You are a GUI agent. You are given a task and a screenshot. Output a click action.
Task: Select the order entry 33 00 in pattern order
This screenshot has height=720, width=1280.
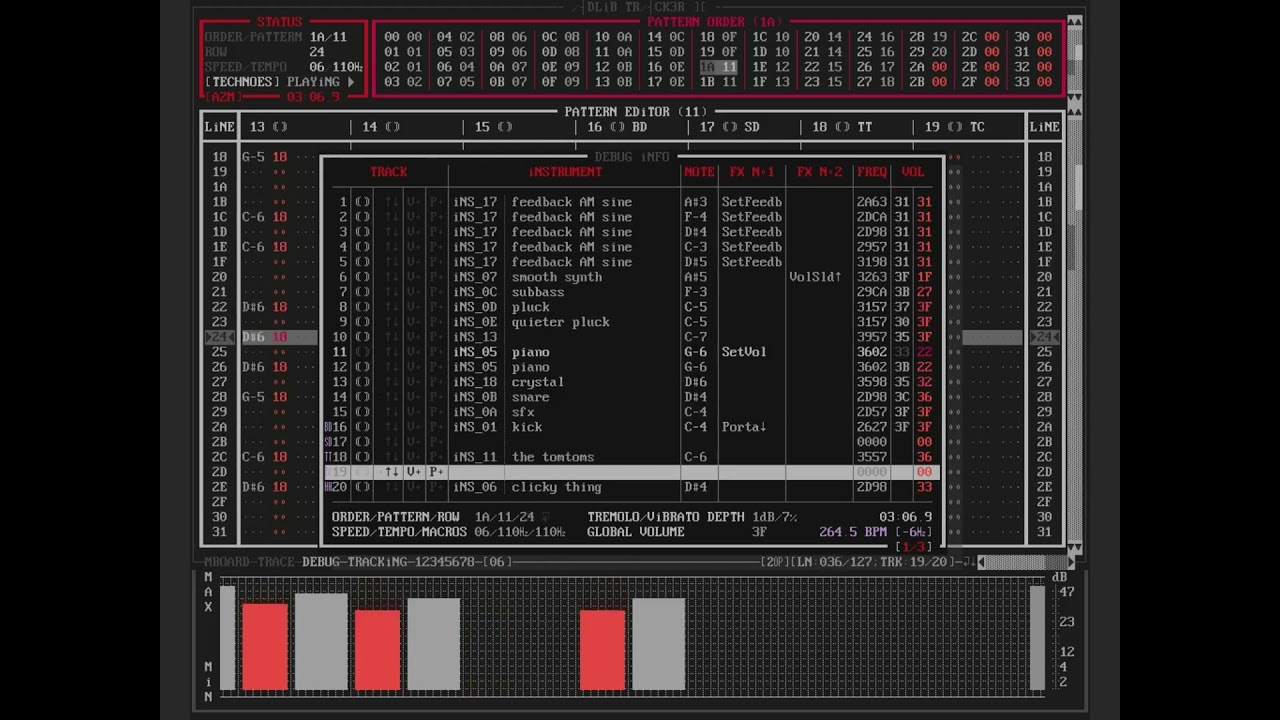click(1033, 82)
